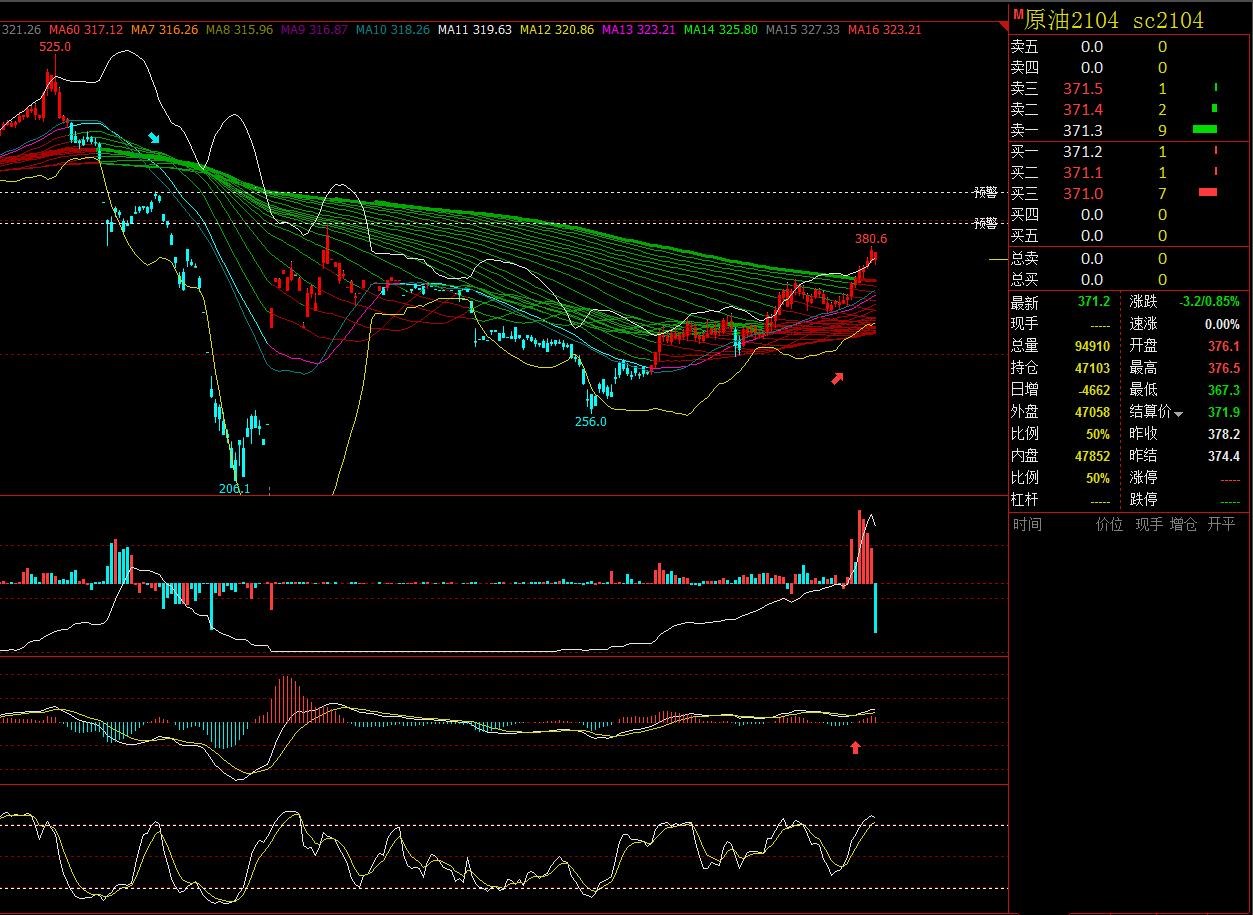Viewport: 1253px width, 915px height.
Task: Expand the 结算价 dropdown arrow
Action: pyautogui.click(x=1179, y=414)
